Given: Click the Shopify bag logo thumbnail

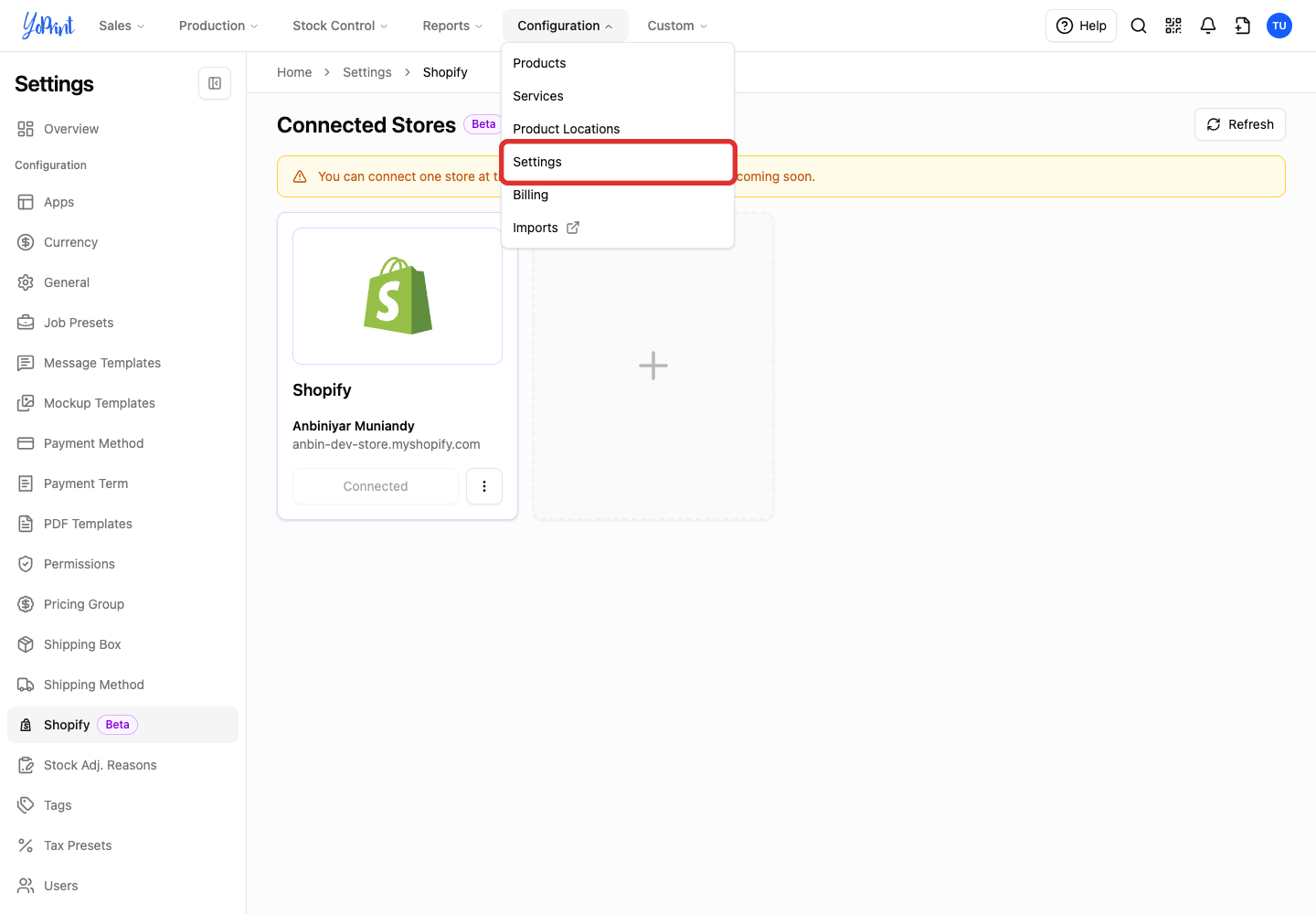Looking at the screenshot, I should pos(398,296).
